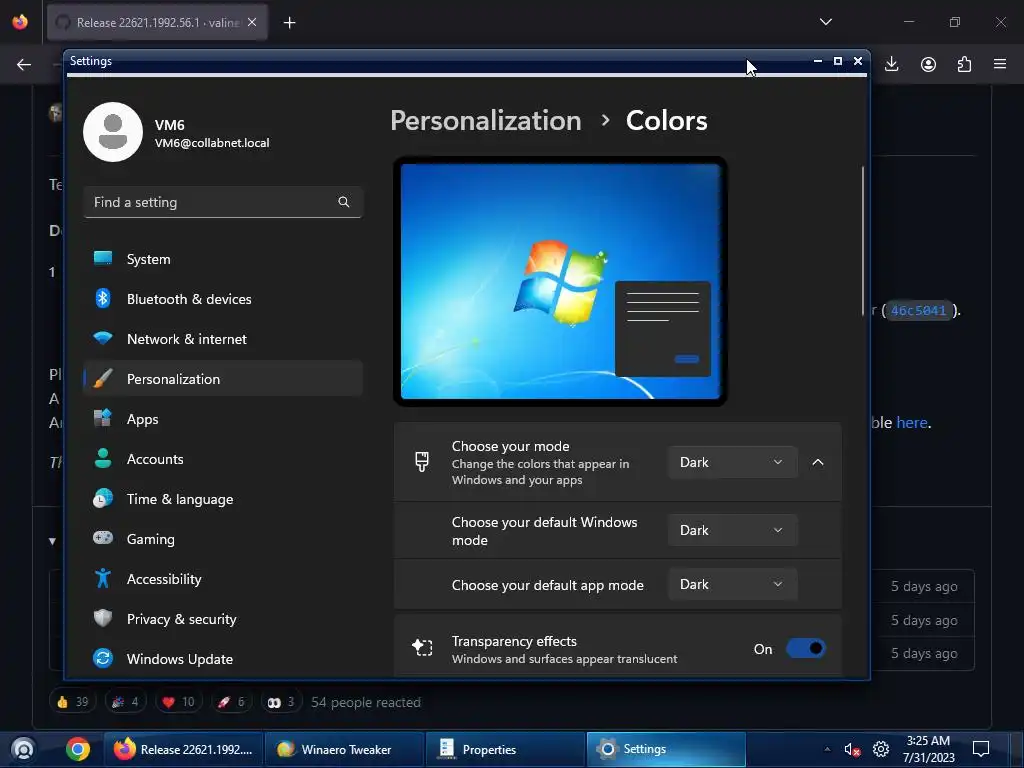
Task: Open Network & internet via the Wi-Fi icon
Action: (103, 338)
